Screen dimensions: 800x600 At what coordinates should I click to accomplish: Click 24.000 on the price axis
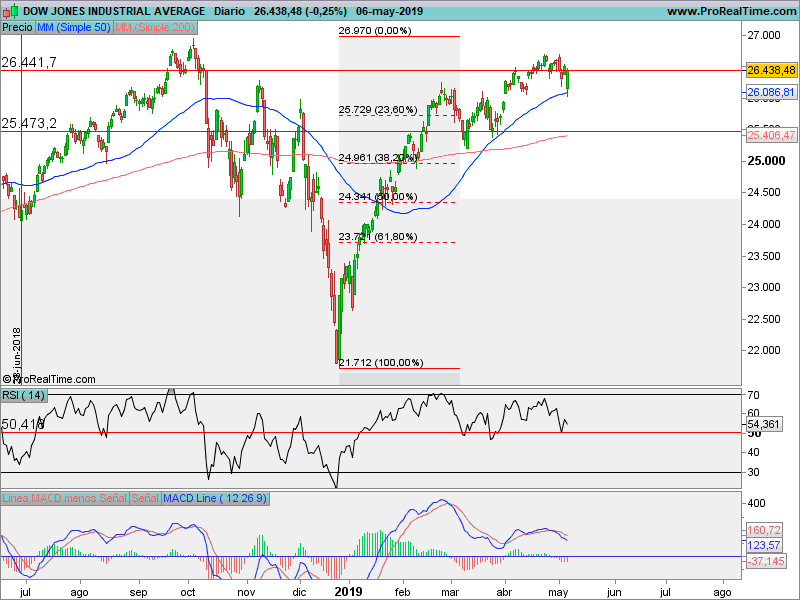764,224
